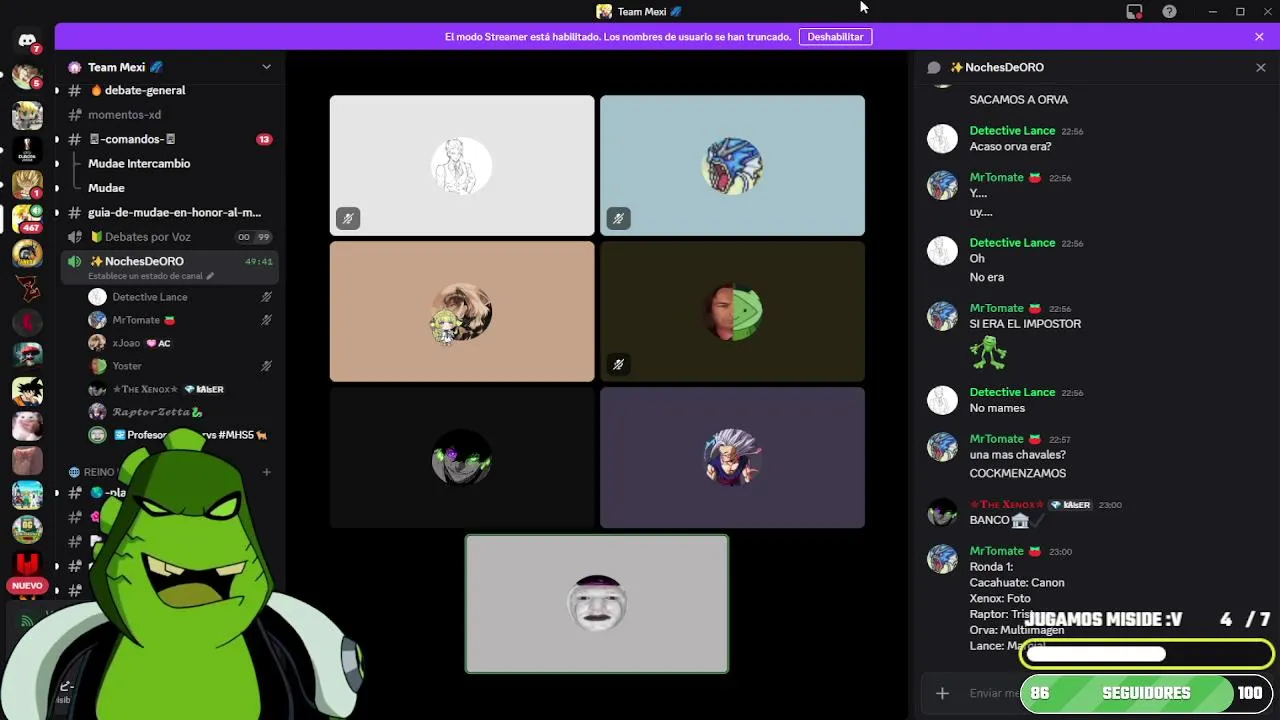This screenshot has width=1280, height=720.
Task: Click Ronda 1: message line
Action: pos(991,567)
